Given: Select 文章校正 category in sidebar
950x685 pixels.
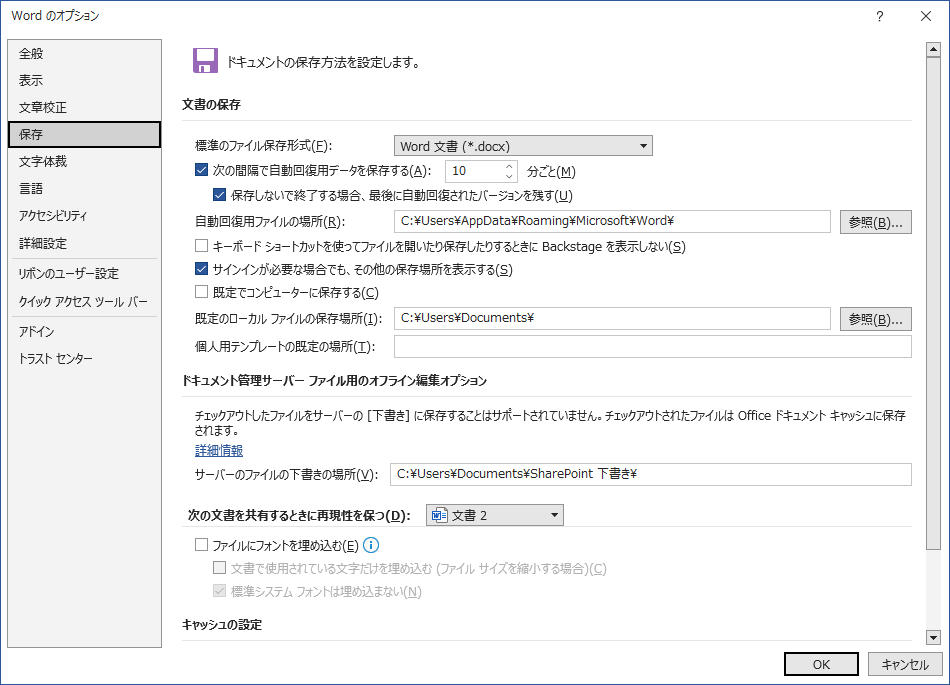Looking at the screenshot, I should (85, 107).
